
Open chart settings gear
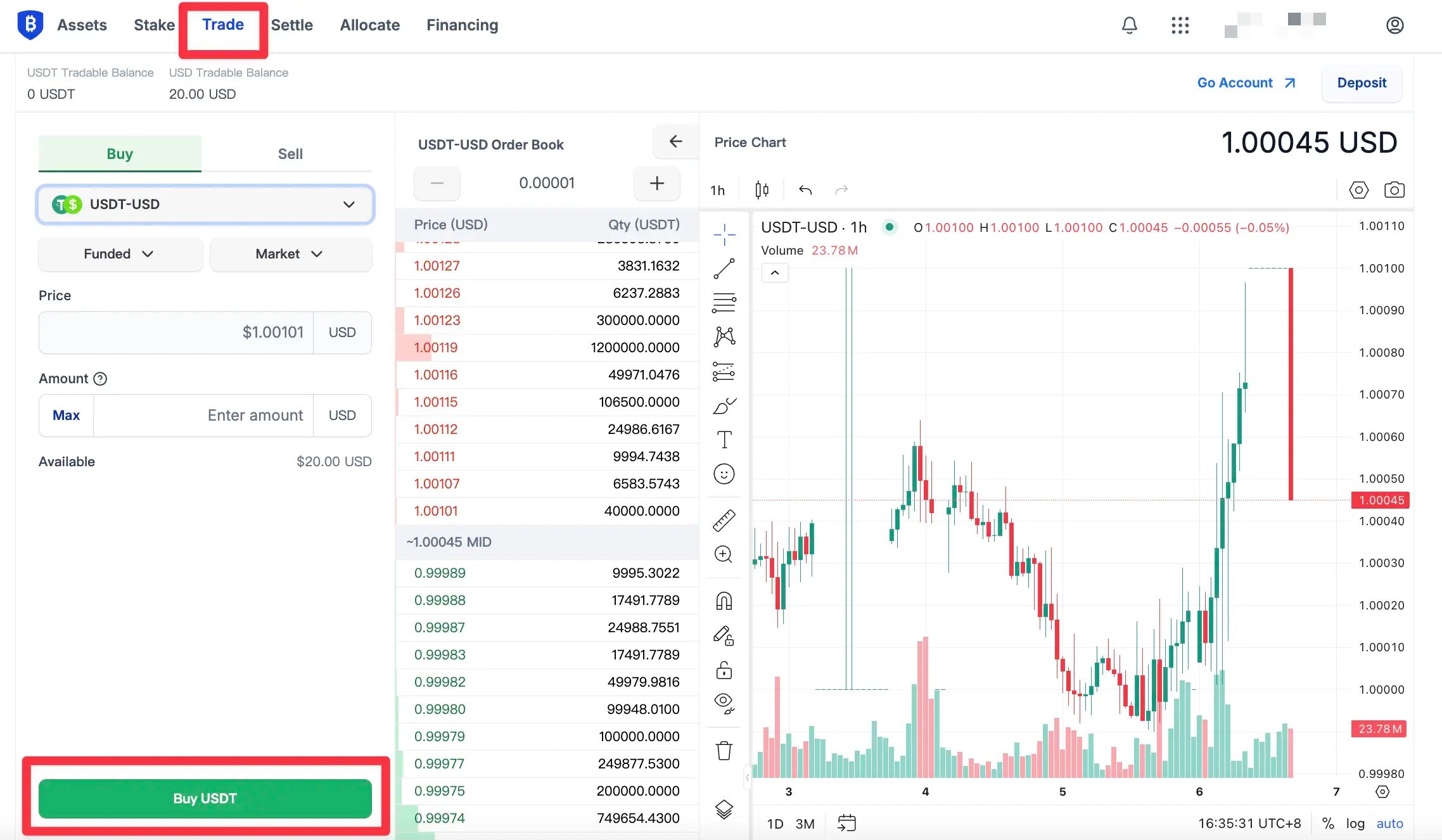click(1358, 189)
